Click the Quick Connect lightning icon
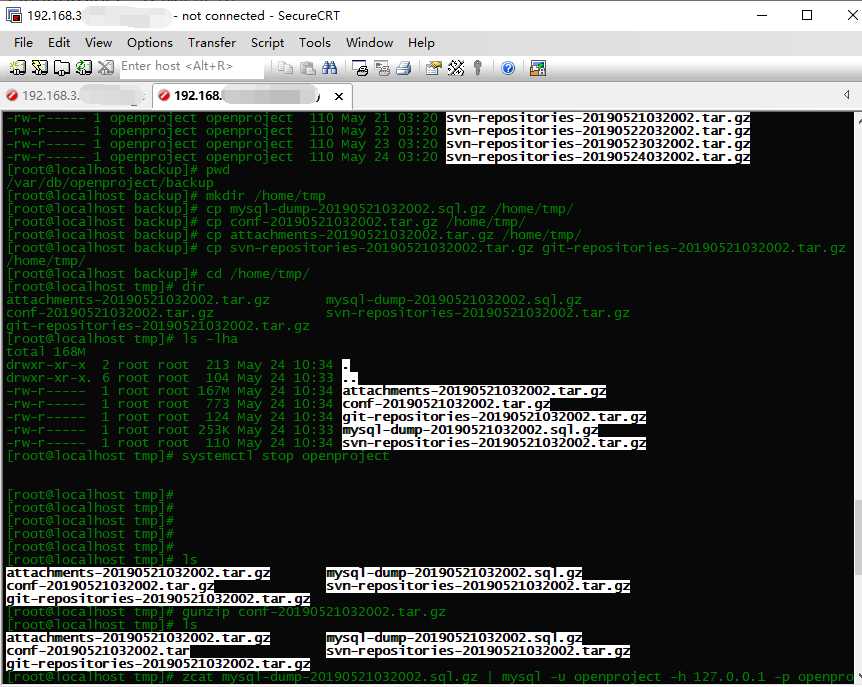 click(x=40, y=68)
